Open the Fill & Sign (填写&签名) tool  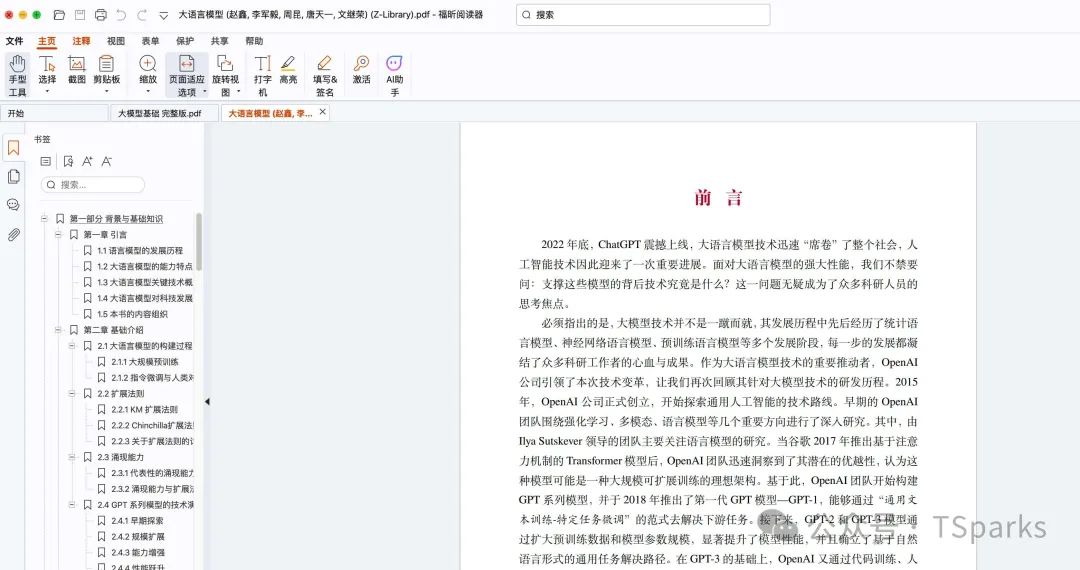pyautogui.click(x=325, y=75)
